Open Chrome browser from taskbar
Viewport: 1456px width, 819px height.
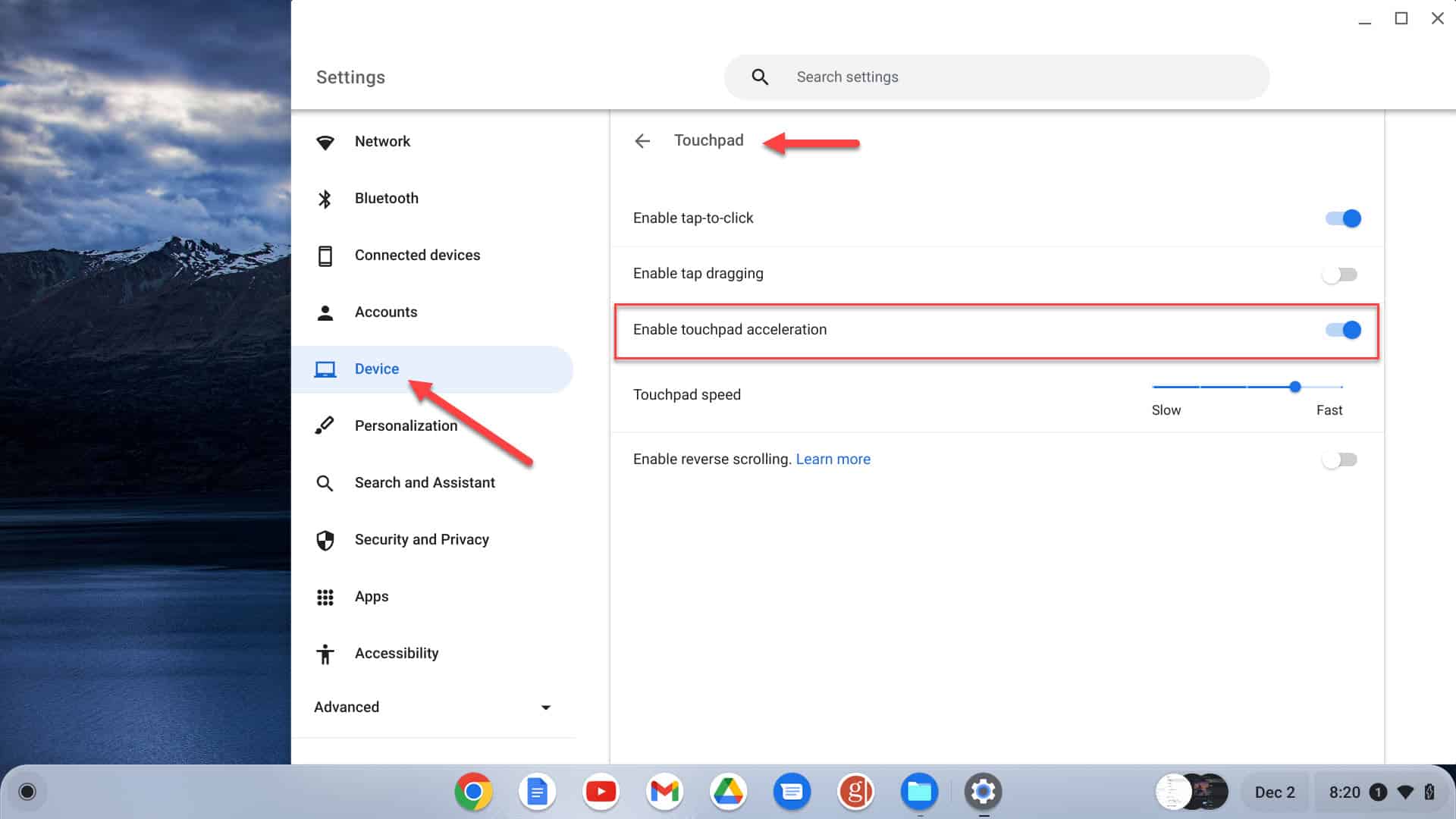pos(473,791)
